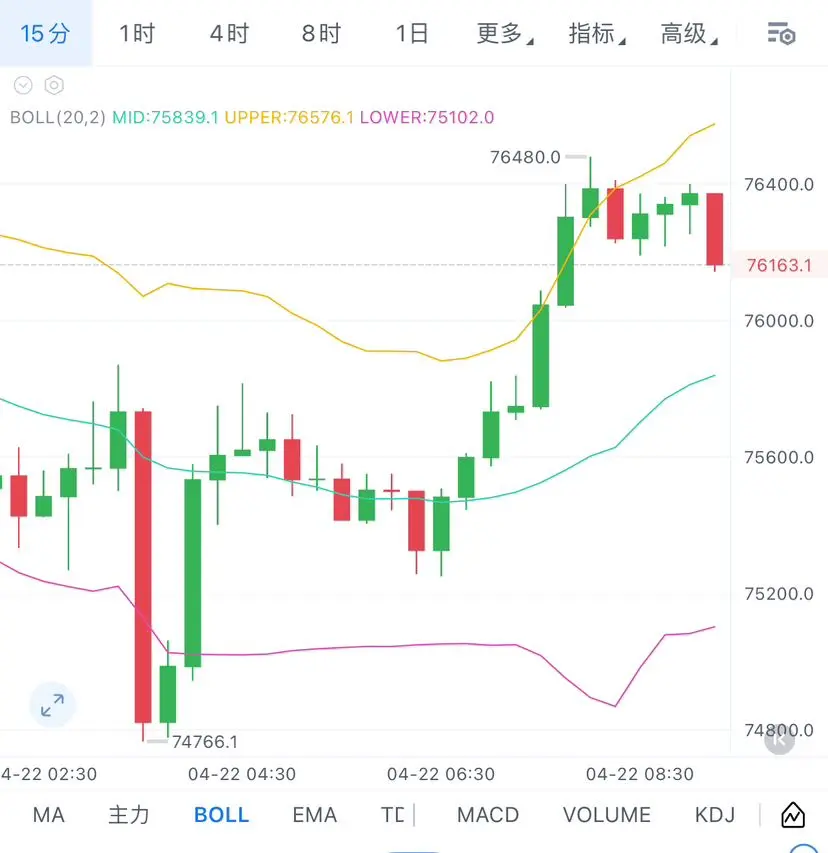This screenshot has height=853, width=828.
Task: Select the 15分 timeframe tab
Action: click(46, 34)
